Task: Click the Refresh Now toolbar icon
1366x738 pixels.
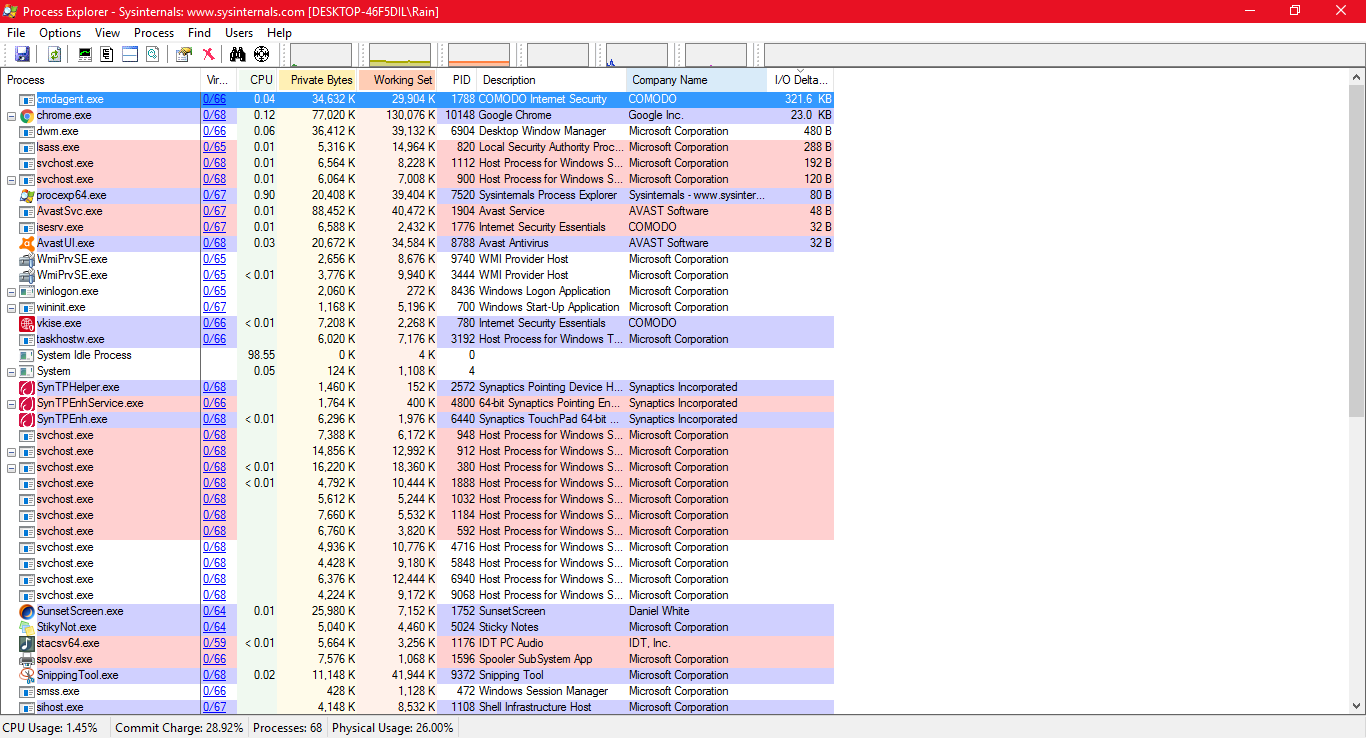Action: pos(54,54)
